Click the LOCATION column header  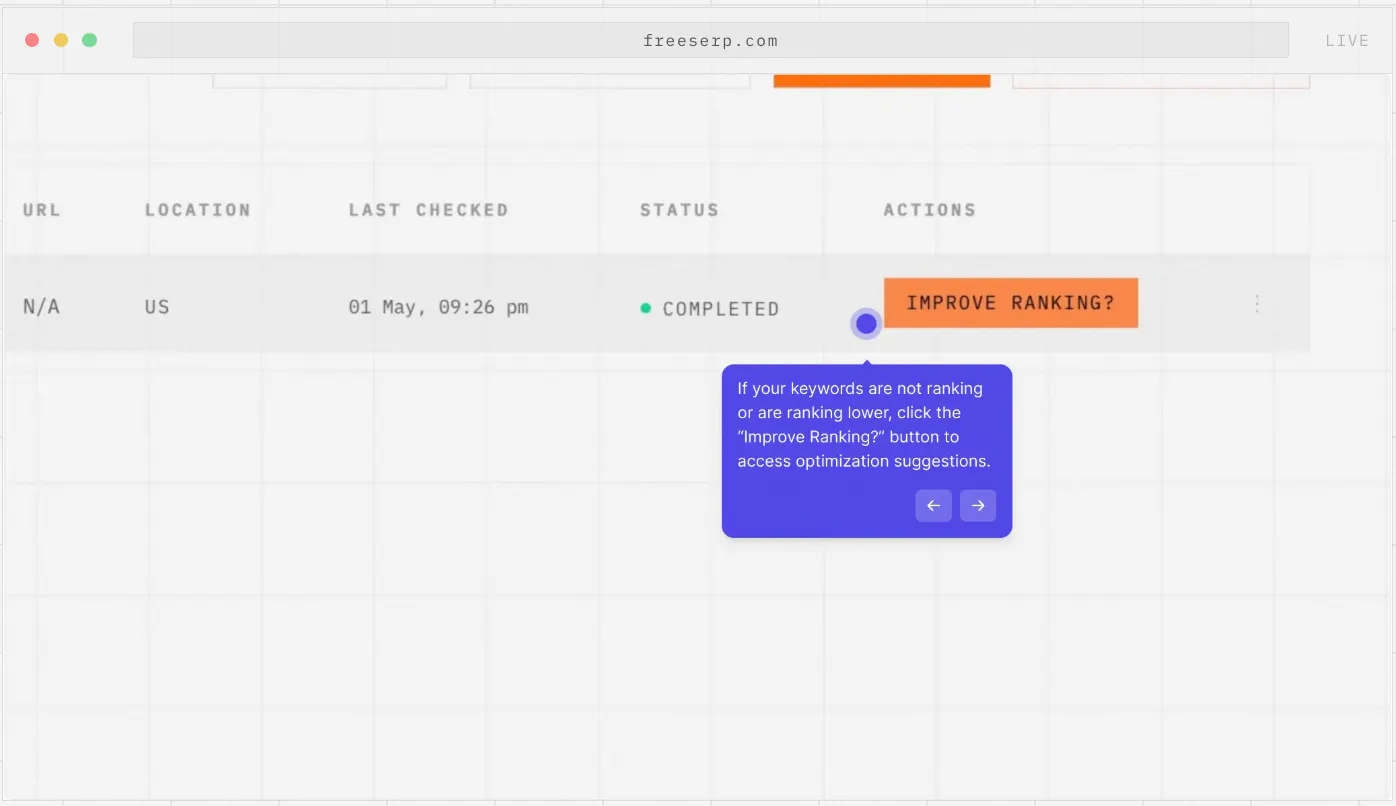coord(198,210)
